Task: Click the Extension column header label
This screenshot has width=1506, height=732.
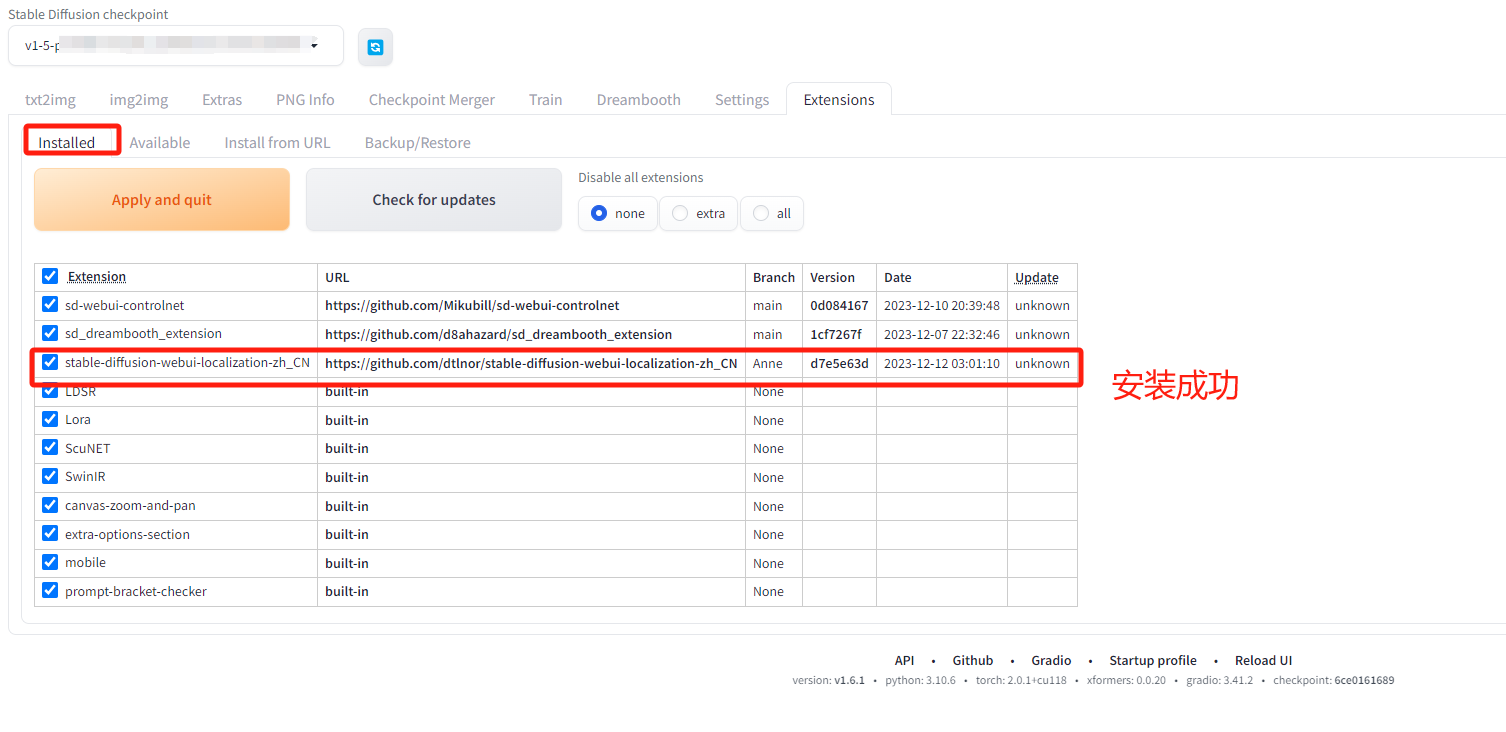Action: (97, 276)
